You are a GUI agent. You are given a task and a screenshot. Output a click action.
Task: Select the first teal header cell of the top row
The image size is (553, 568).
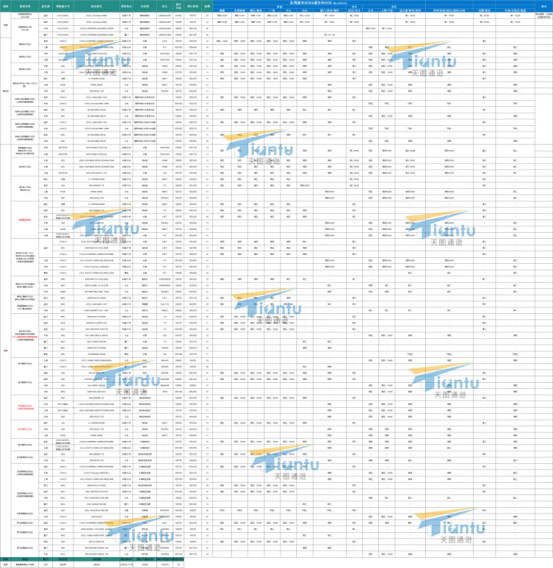(5, 6)
